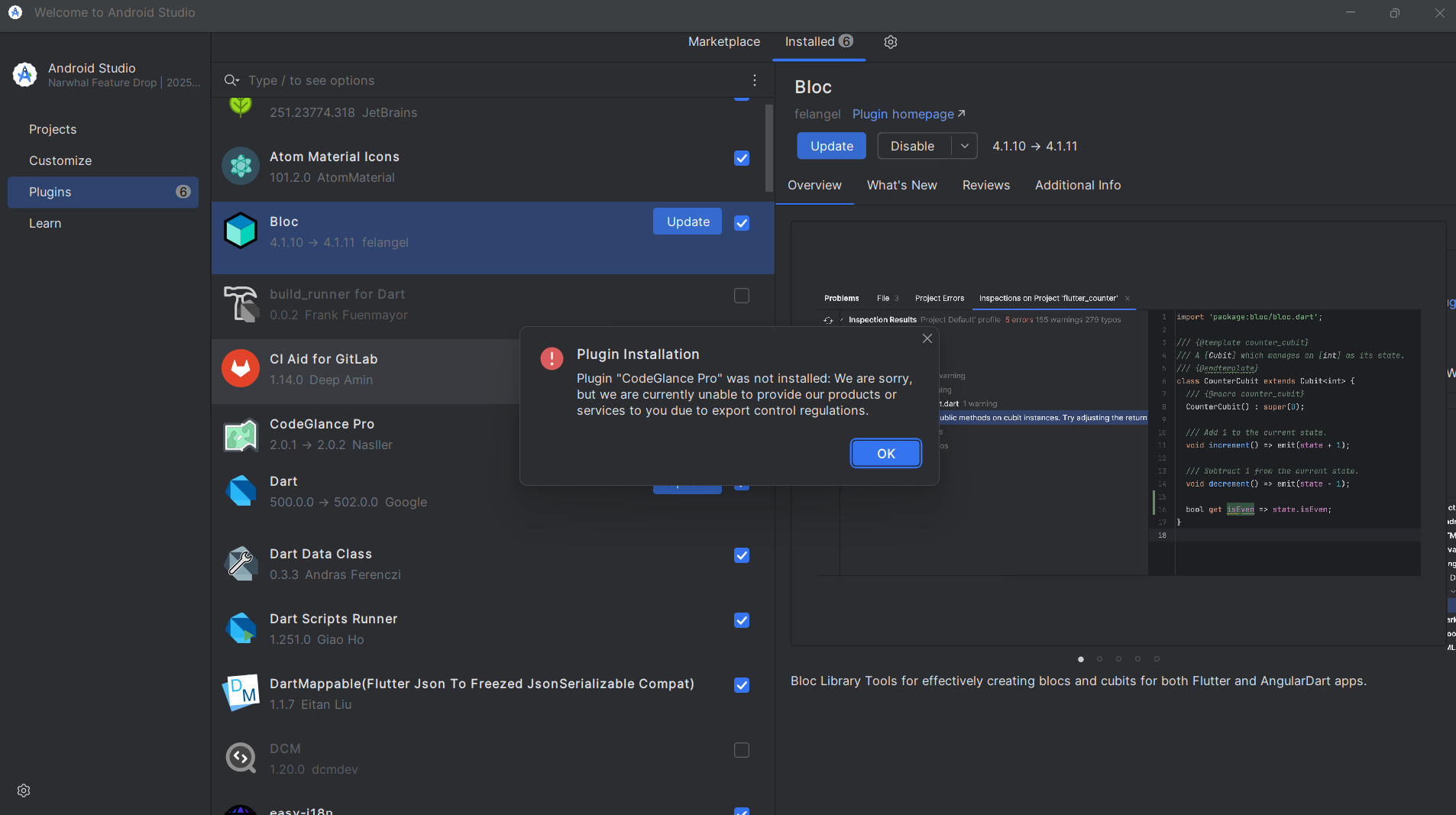Click the CodeGlance Pro plugin icon
This screenshot has height=815, width=1456.
click(x=241, y=435)
